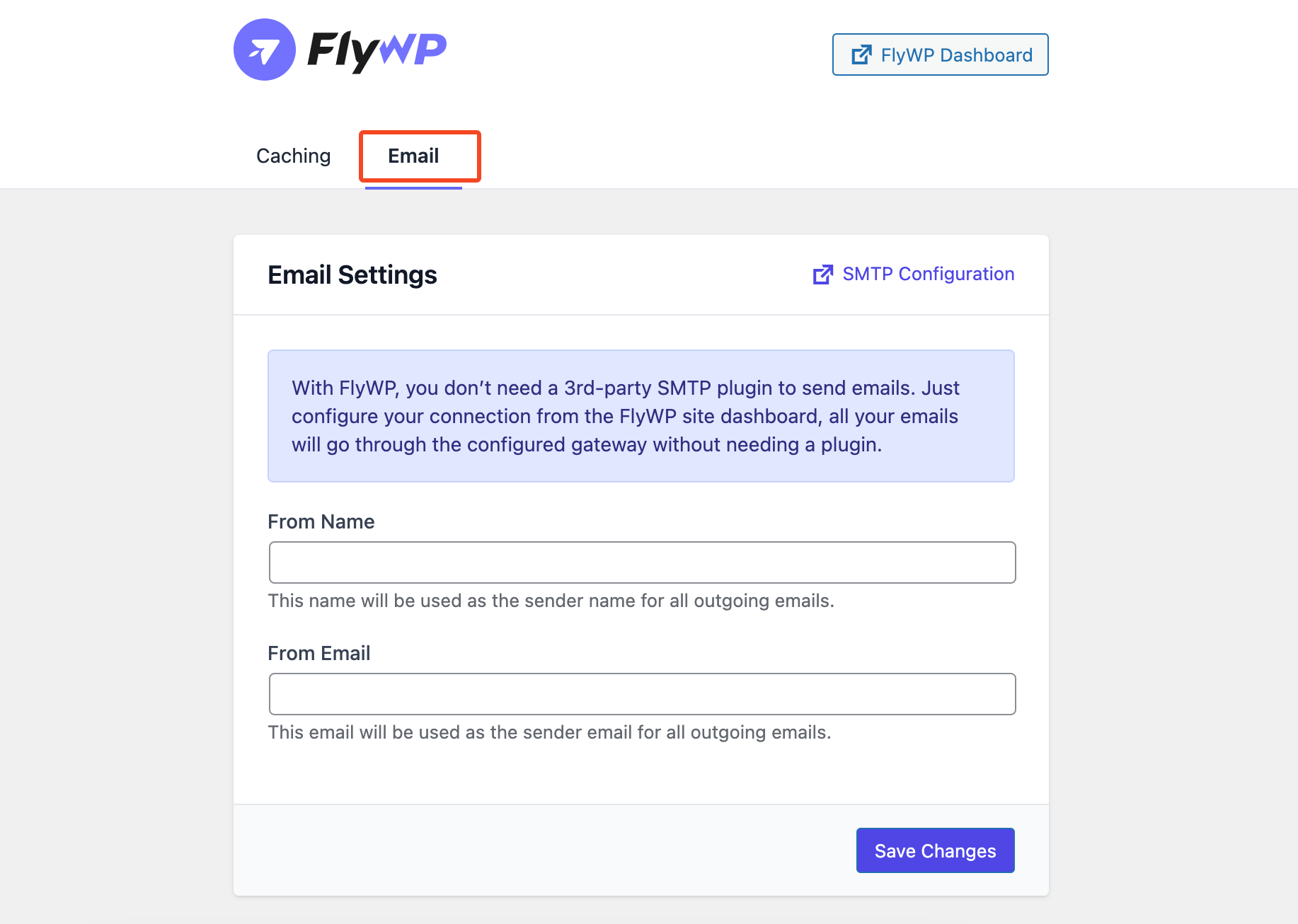Click the purple underline beneath the Email tab

point(413,187)
